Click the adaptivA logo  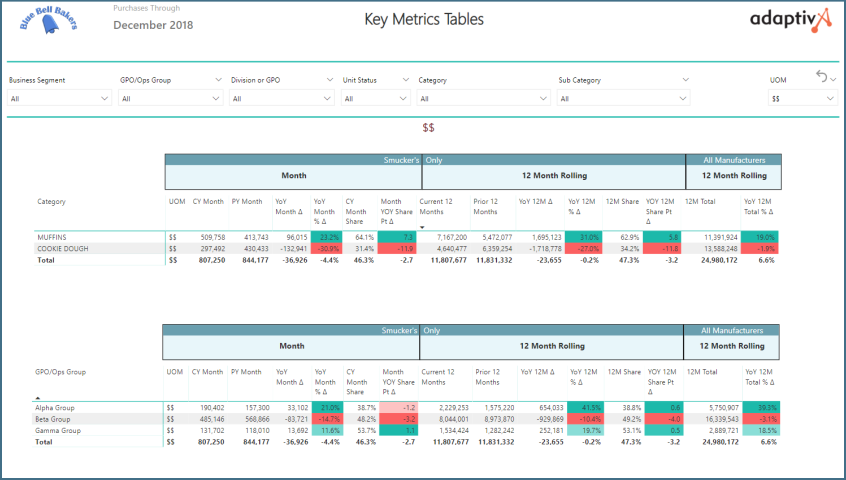[789, 21]
